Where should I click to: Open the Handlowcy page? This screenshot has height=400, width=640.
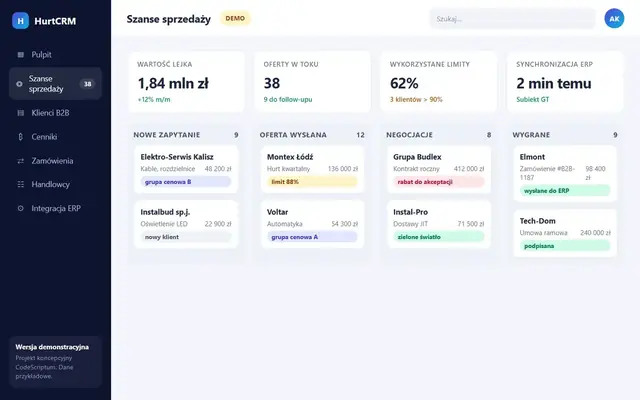coord(55,184)
